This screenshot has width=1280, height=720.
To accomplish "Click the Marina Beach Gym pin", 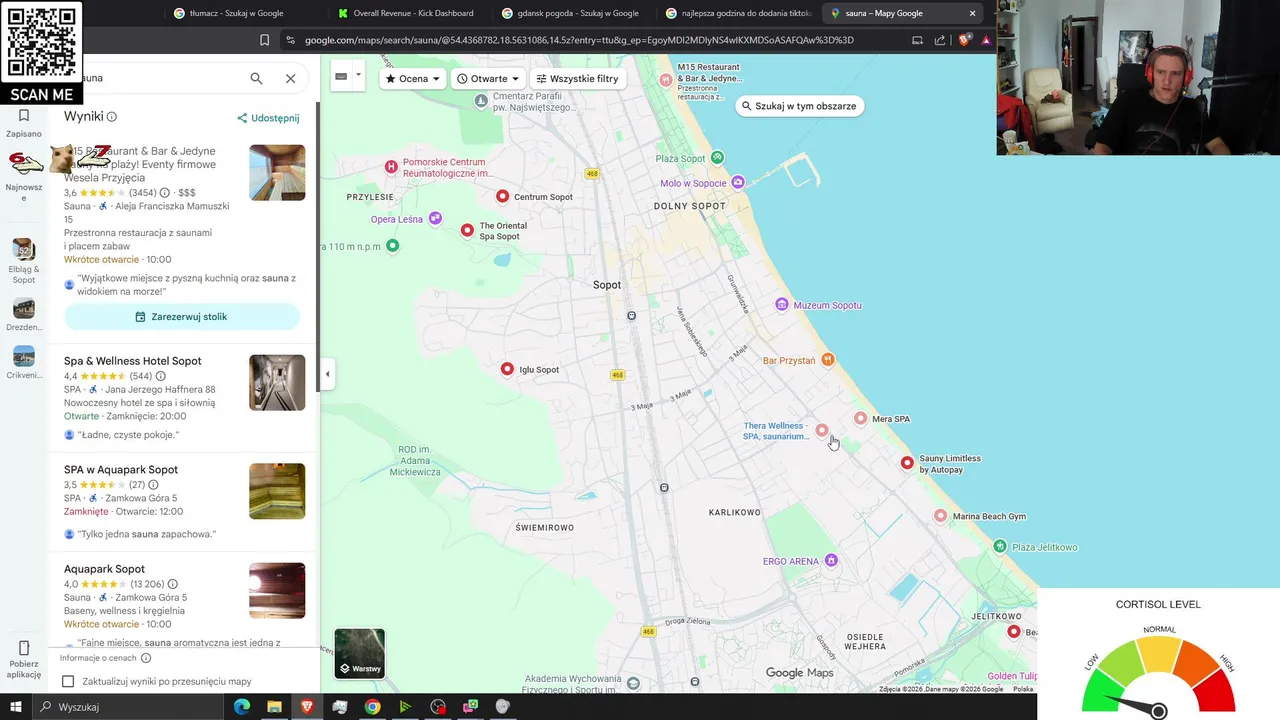I will click(x=940, y=516).
